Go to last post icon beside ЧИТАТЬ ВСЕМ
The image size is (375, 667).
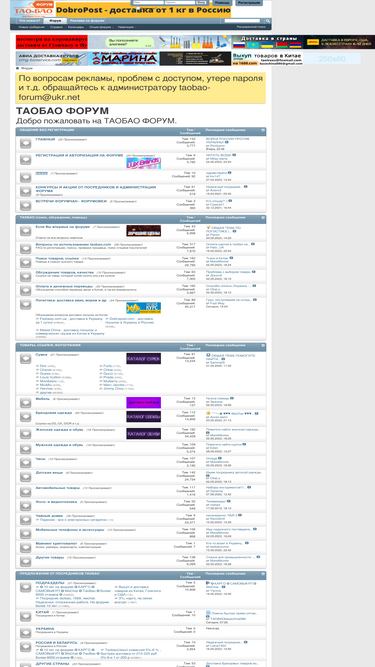pyautogui.click(x=234, y=155)
